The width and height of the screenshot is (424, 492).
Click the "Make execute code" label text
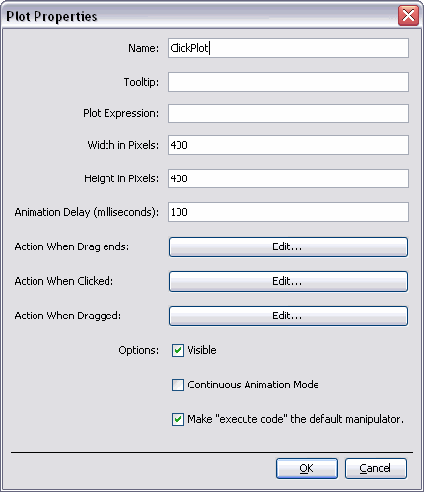[x=295, y=419]
